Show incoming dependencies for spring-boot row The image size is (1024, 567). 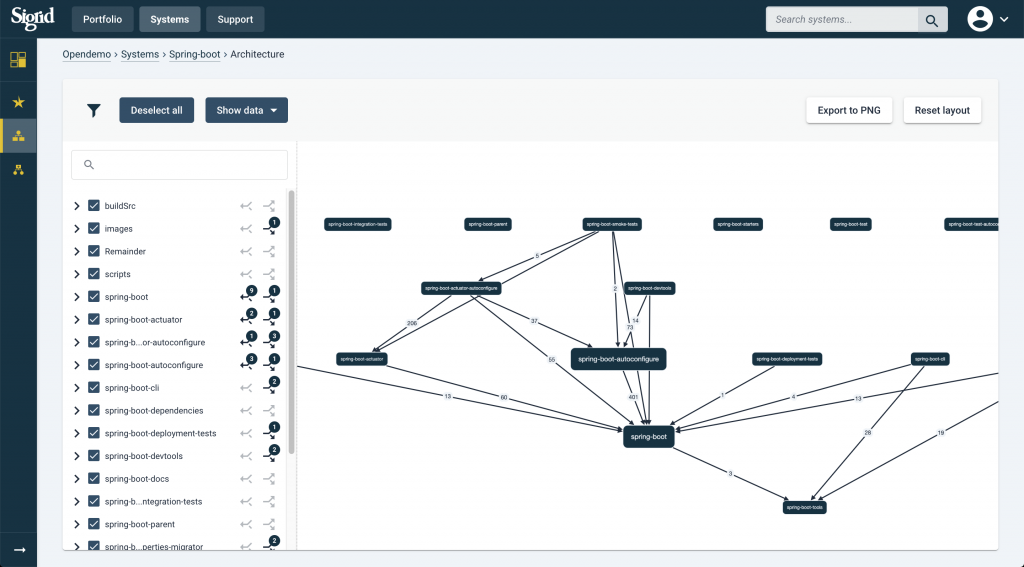248,295
